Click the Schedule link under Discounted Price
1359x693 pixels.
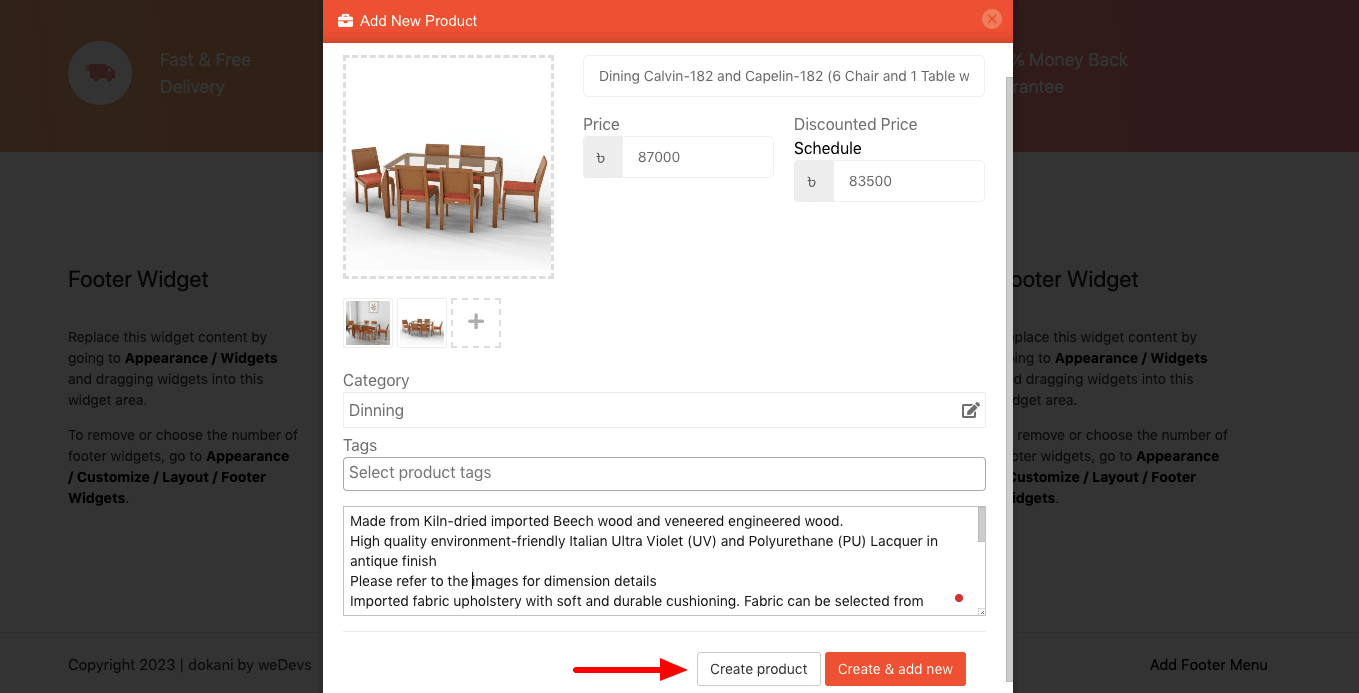pos(827,148)
